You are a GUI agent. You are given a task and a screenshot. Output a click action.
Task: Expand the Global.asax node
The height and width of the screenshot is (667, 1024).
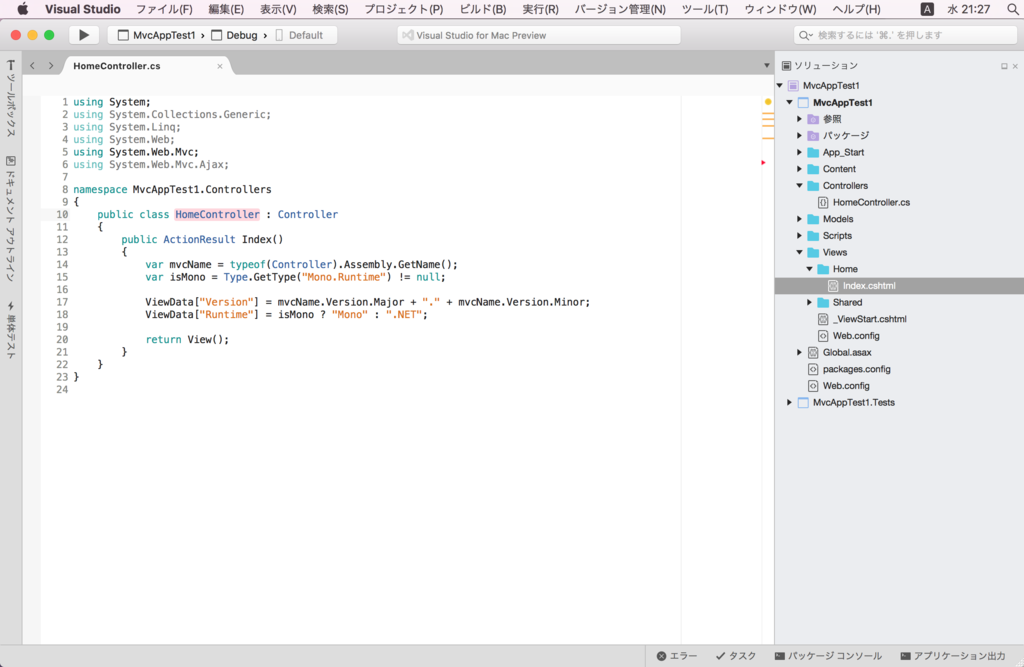coord(799,352)
